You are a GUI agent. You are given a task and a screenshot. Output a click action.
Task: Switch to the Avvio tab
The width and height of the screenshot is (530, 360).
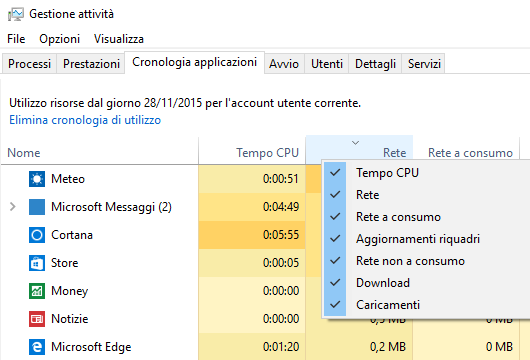click(x=284, y=64)
